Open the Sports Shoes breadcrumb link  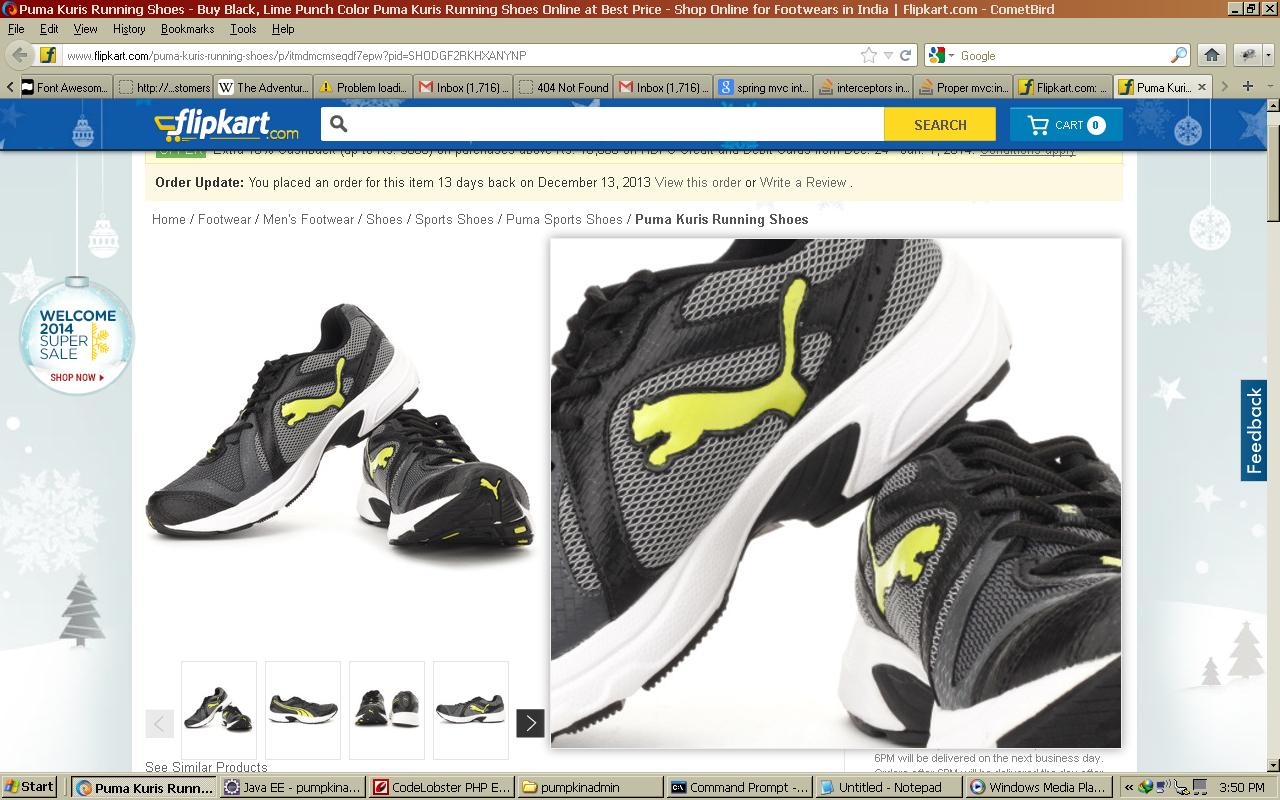click(454, 219)
